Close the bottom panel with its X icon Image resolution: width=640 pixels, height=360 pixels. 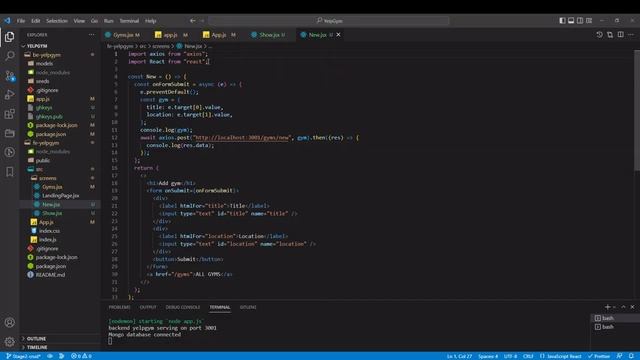pos(632,307)
